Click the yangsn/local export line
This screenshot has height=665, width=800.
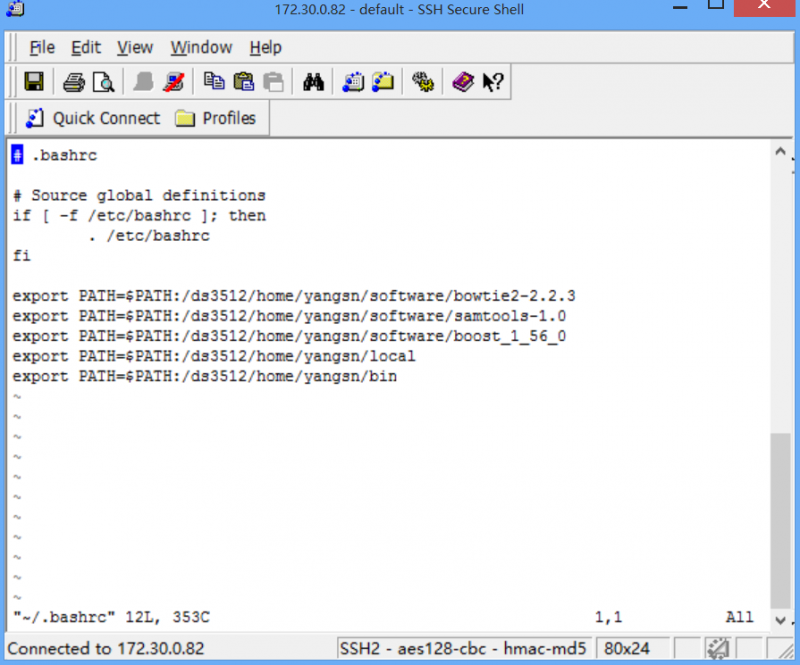coord(214,356)
